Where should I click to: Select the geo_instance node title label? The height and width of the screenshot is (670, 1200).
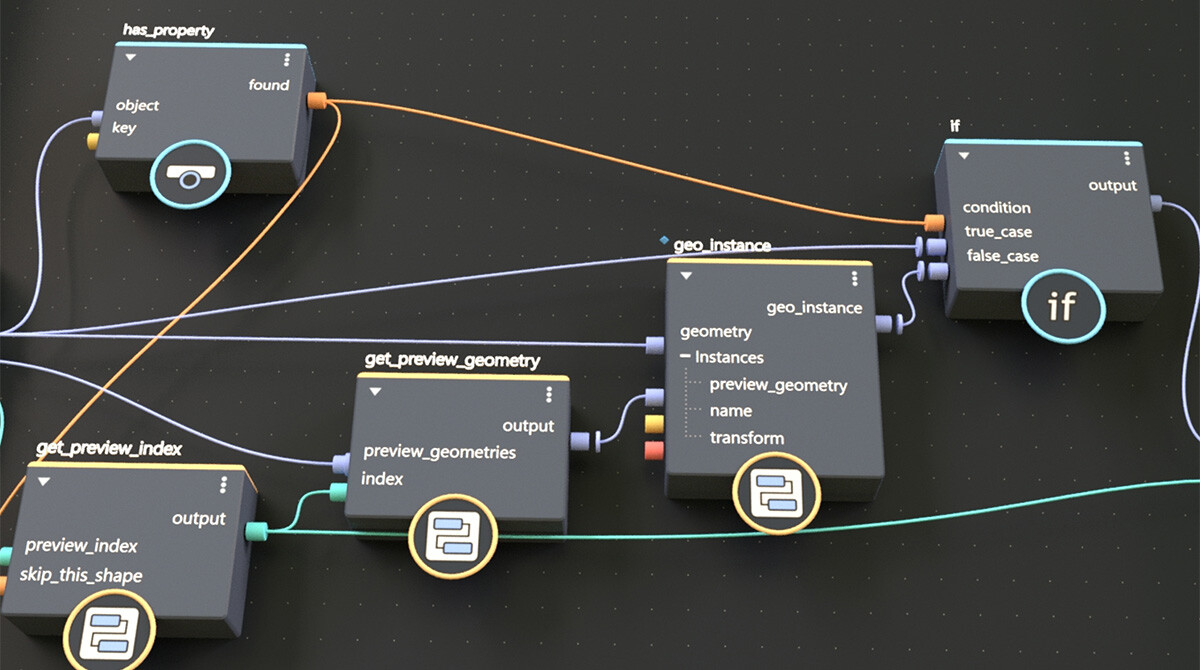(722, 245)
